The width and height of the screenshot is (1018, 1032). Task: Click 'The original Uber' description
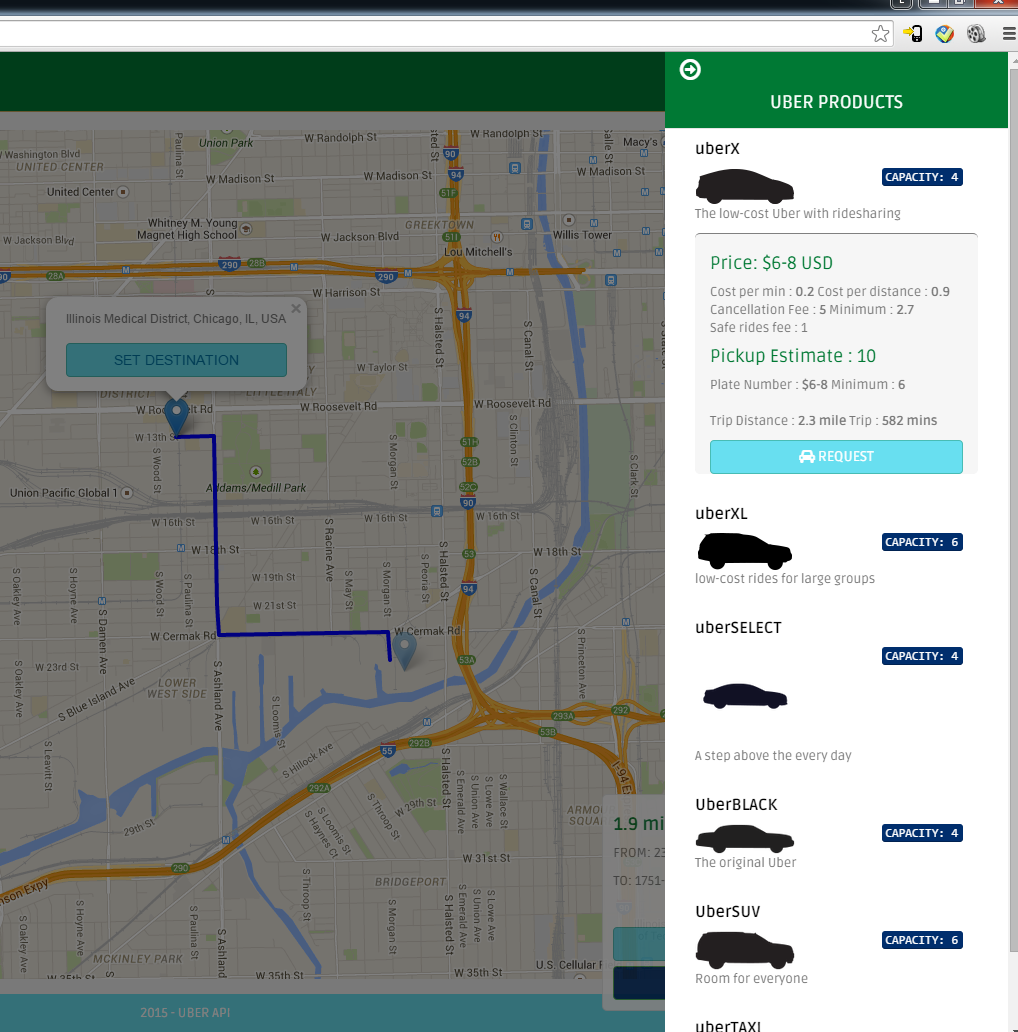(x=746, y=863)
